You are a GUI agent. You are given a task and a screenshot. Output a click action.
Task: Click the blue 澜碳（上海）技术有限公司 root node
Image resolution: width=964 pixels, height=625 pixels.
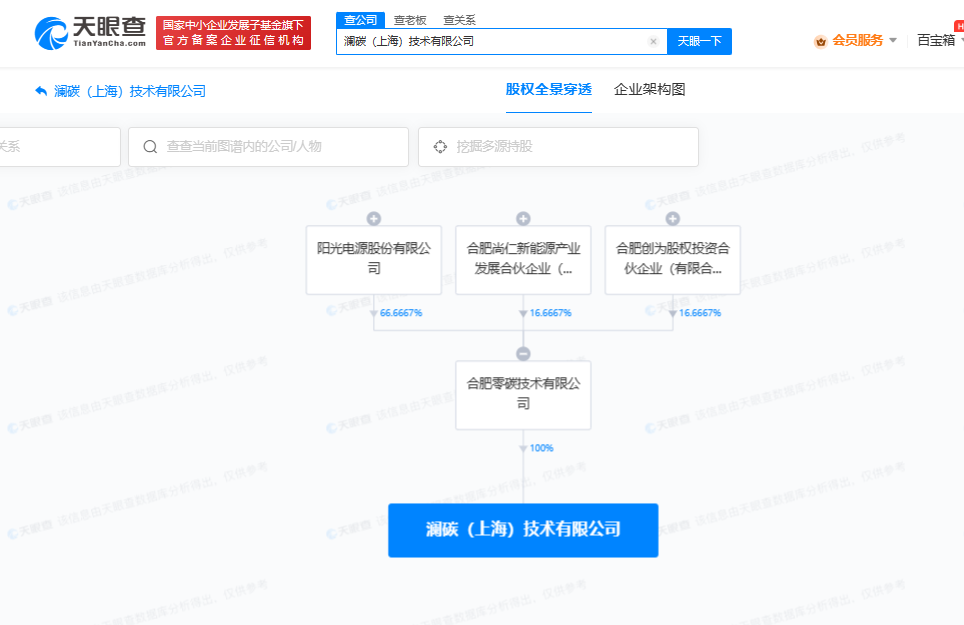pyautogui.click(x=523, y=530)
